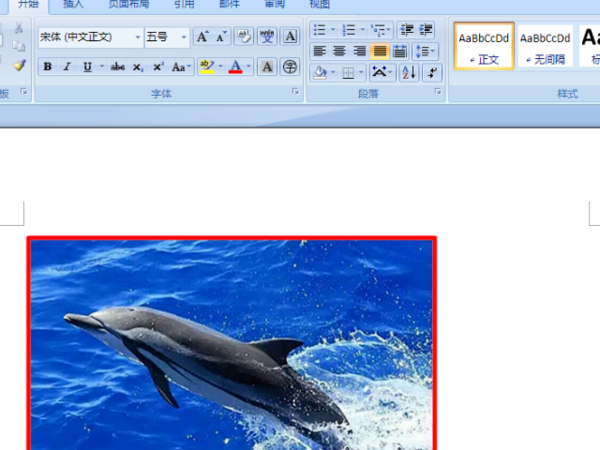The height and width of the screenshot is (450, 600).
Task: Increase paragraph indent
Action: pos(426,29)
